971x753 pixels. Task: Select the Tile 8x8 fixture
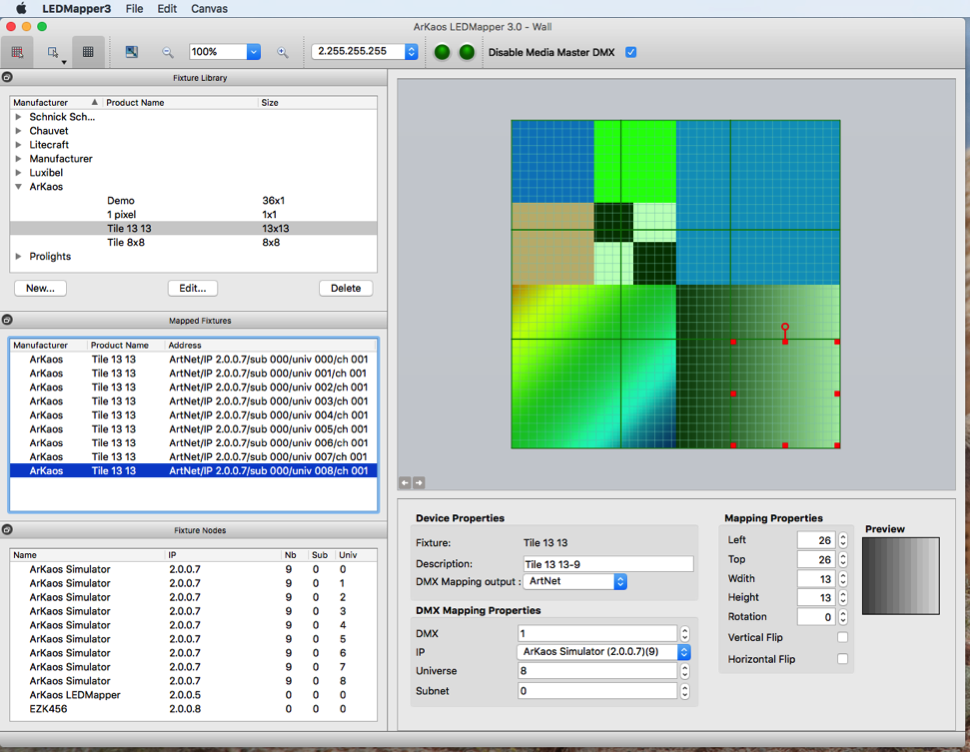coord(193,242)
